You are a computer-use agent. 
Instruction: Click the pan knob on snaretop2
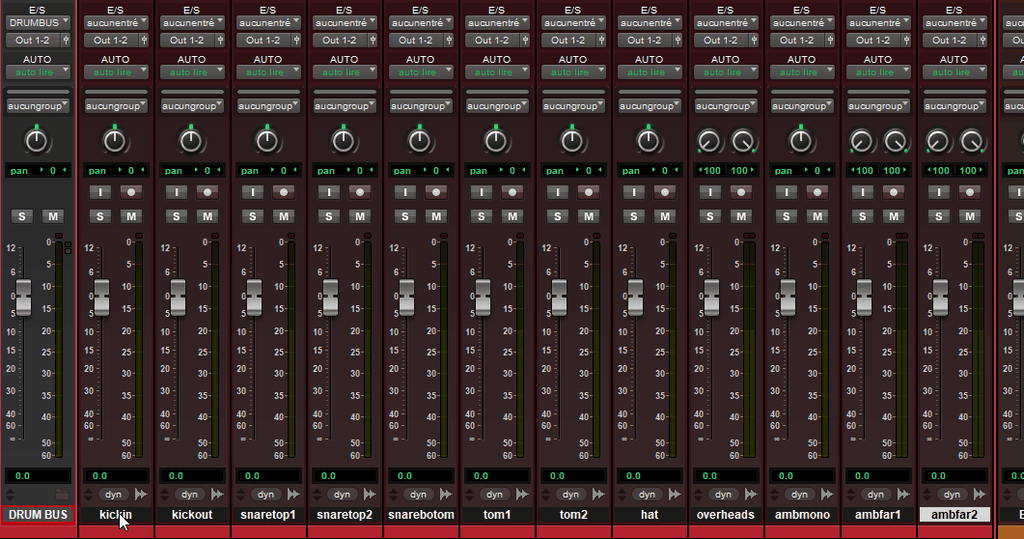click(343, 141)
